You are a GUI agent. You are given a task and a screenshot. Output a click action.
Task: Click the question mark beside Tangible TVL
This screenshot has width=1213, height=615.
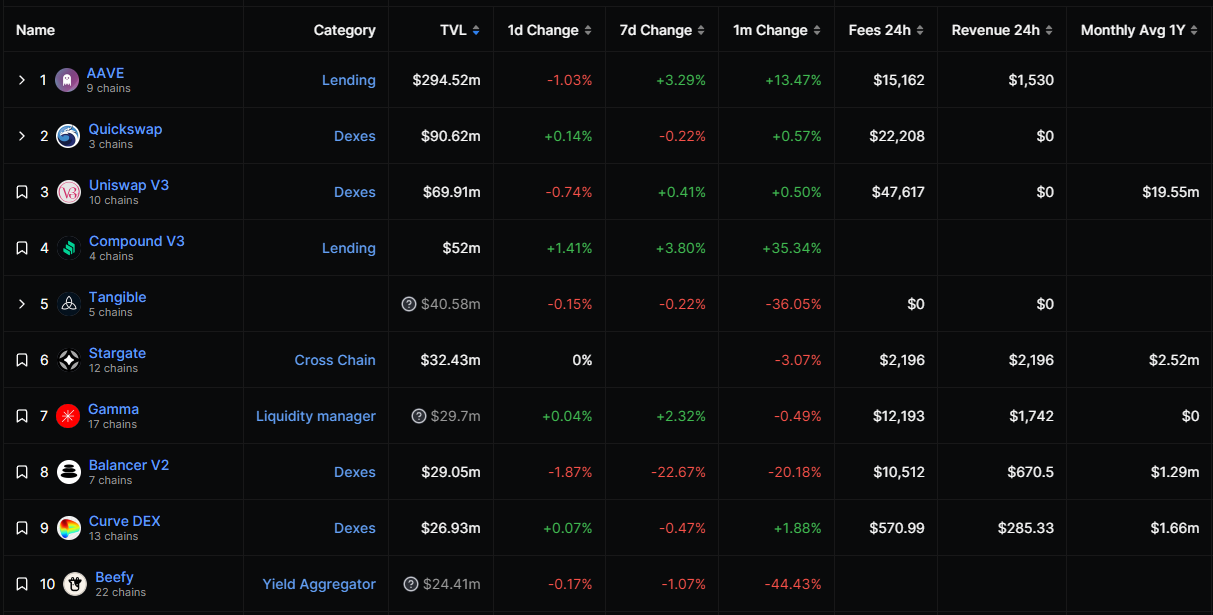tap(408, 304)
